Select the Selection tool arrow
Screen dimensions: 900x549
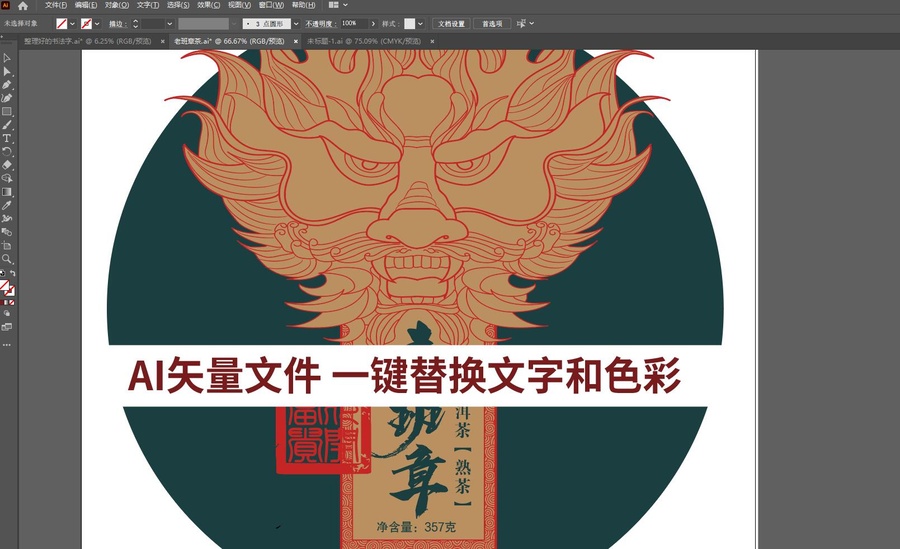point(7,58)
